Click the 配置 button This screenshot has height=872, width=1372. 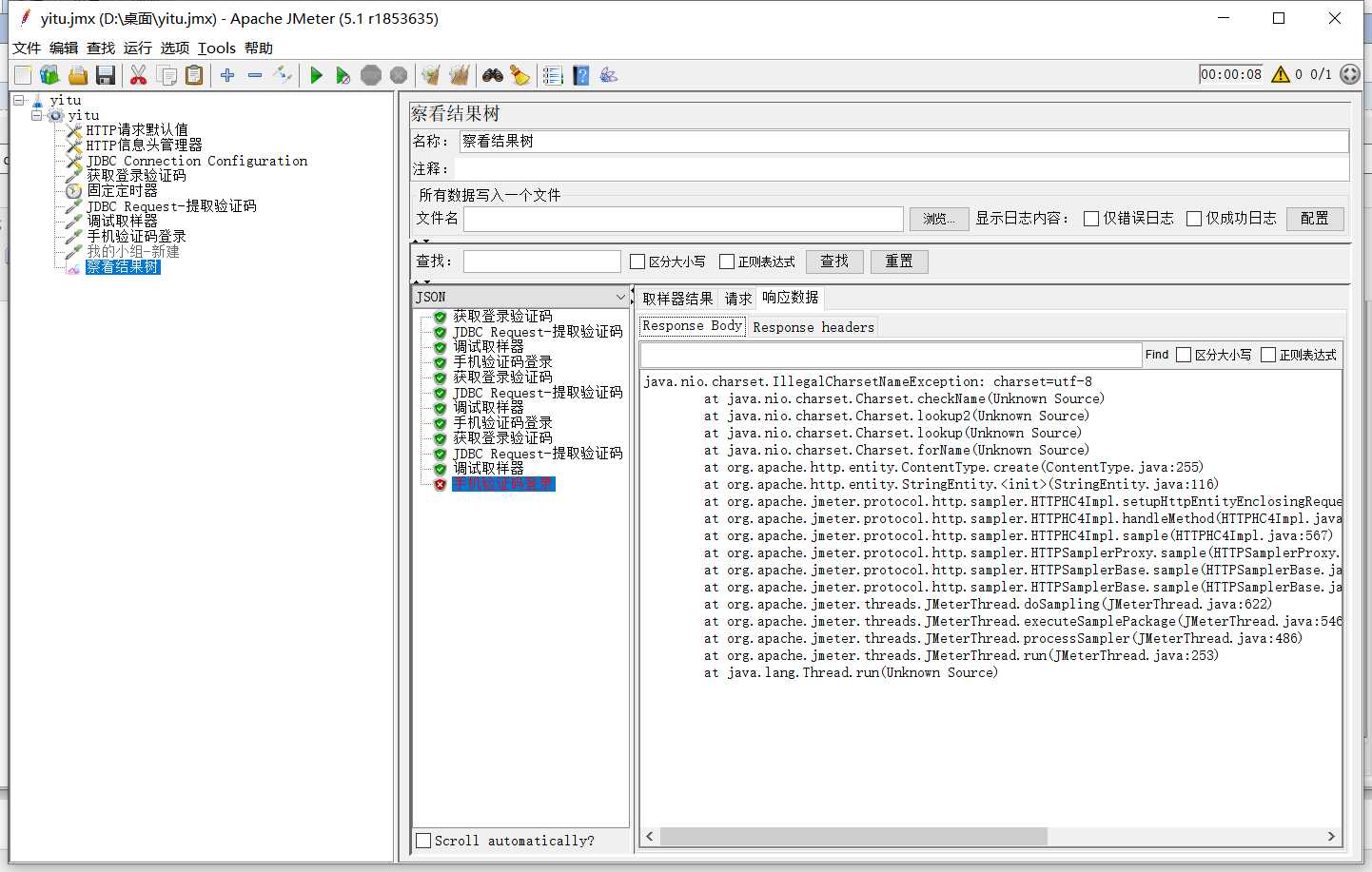[x=1315, y=219]
